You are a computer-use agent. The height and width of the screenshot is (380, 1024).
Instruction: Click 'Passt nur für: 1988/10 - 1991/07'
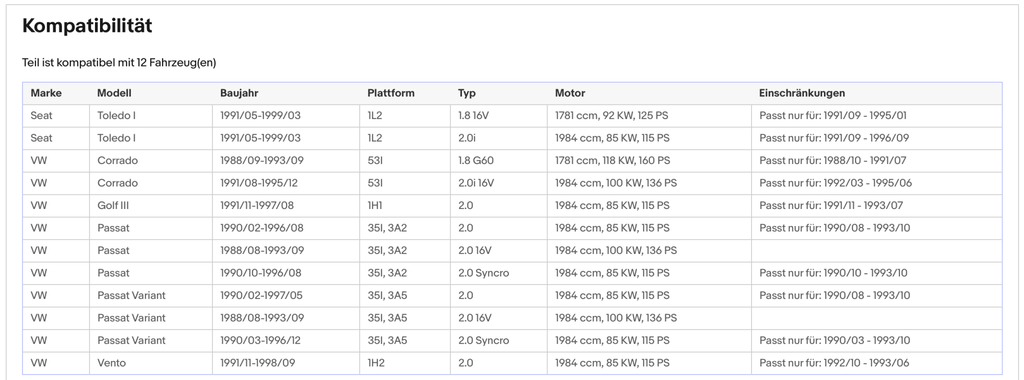pos(833,160)
